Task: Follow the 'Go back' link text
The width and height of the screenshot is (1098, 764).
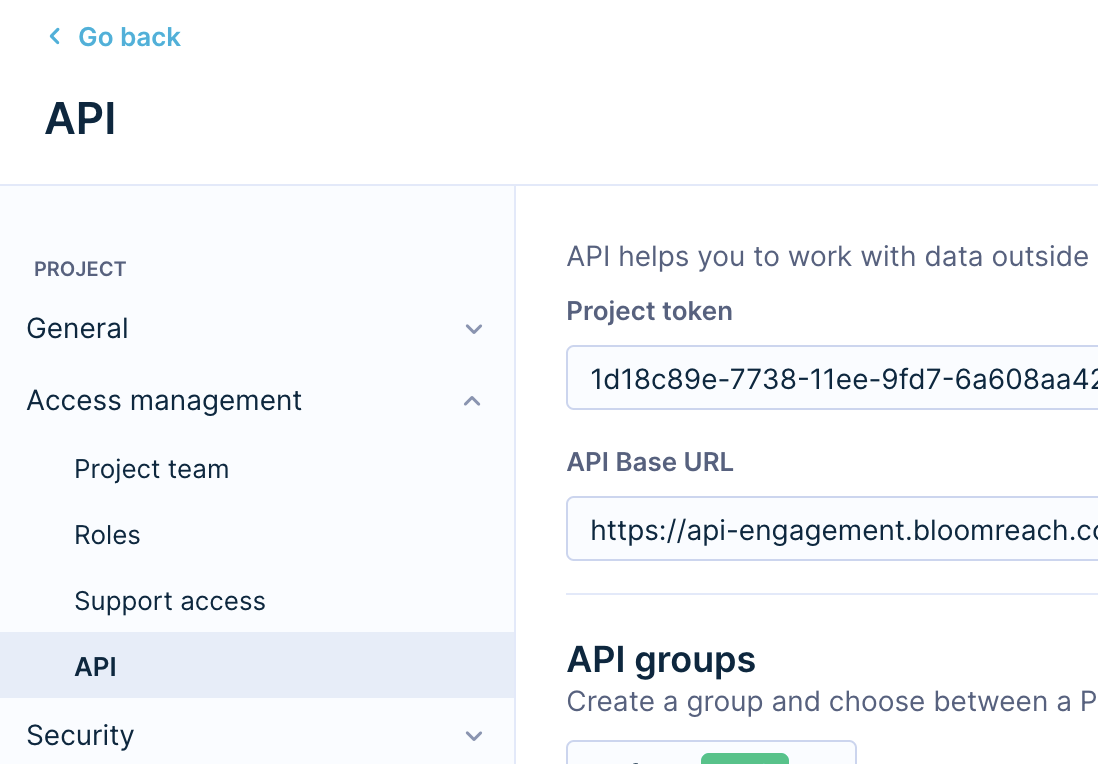Action: 129,37
